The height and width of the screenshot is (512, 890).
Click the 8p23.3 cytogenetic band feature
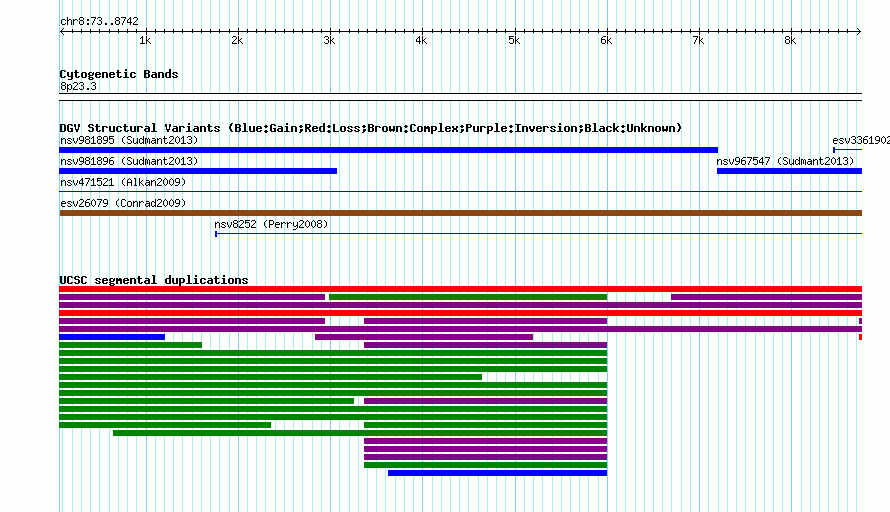coord(460,97)
